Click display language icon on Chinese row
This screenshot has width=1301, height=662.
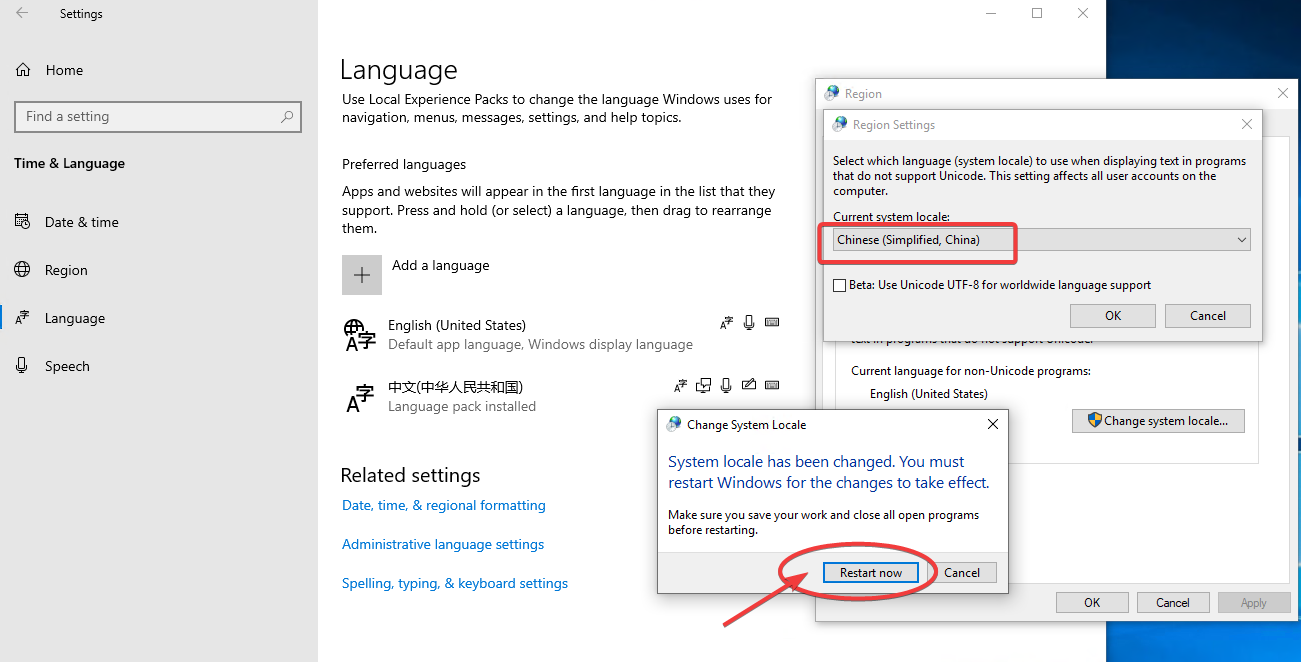[681, 385]
